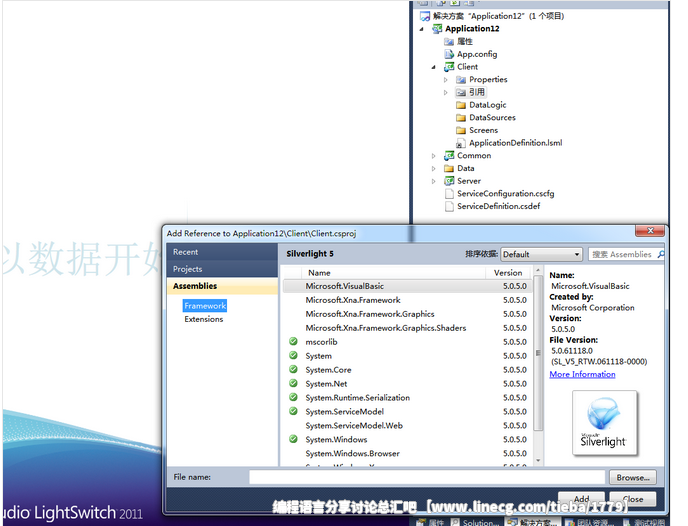Click the 引用 references folder icon
Screen dimensions: 688x526
[x=461, y=93]
